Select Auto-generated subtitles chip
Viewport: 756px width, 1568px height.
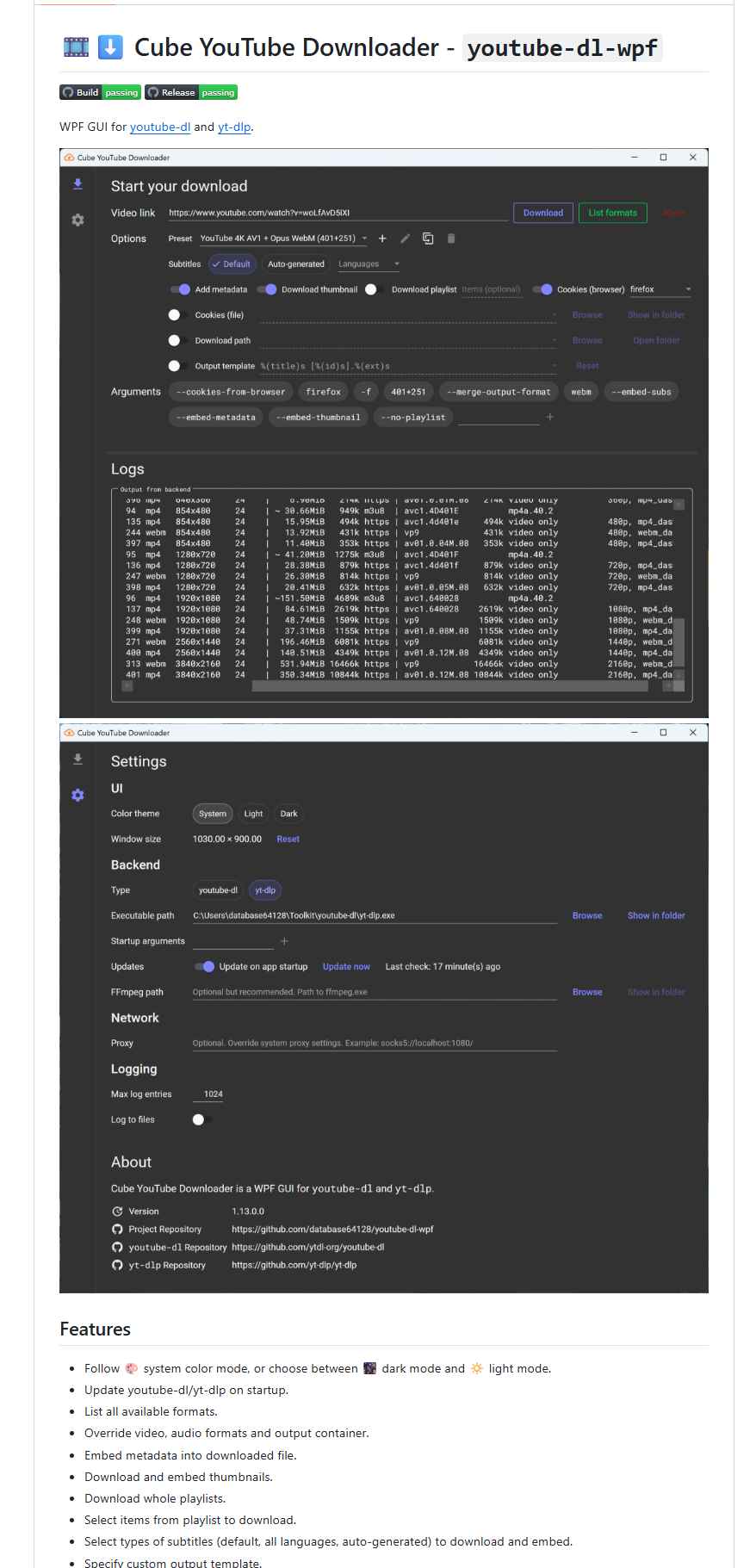296,264
